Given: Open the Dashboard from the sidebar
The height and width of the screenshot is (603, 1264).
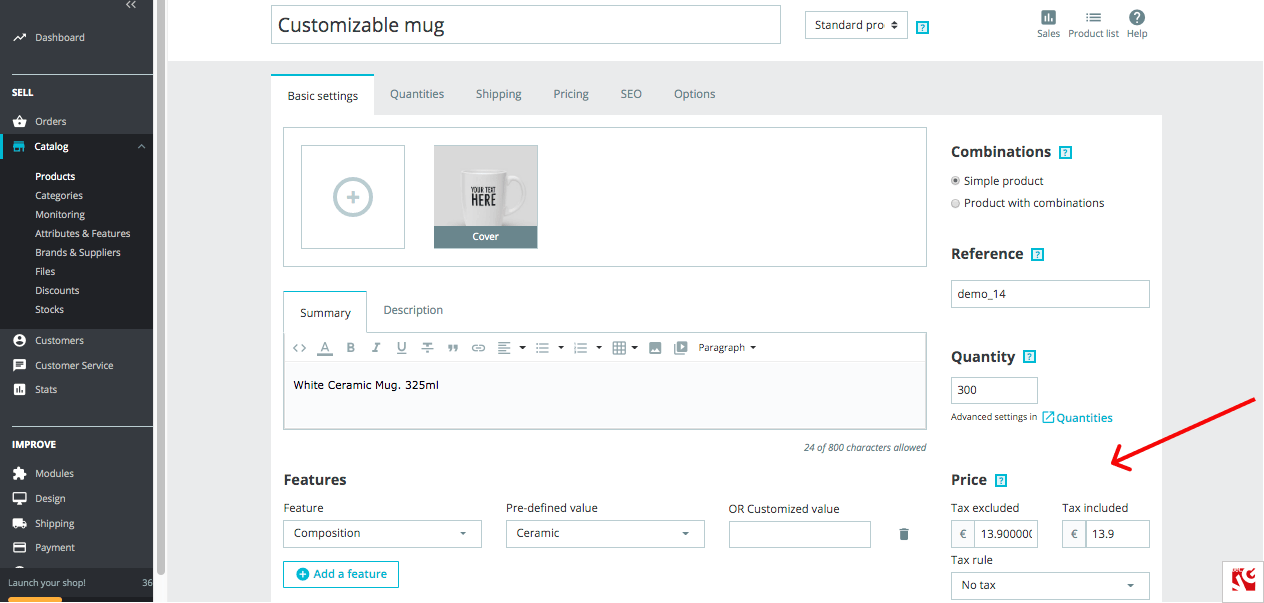Looking at the screenshot, I should pos(59,38).
